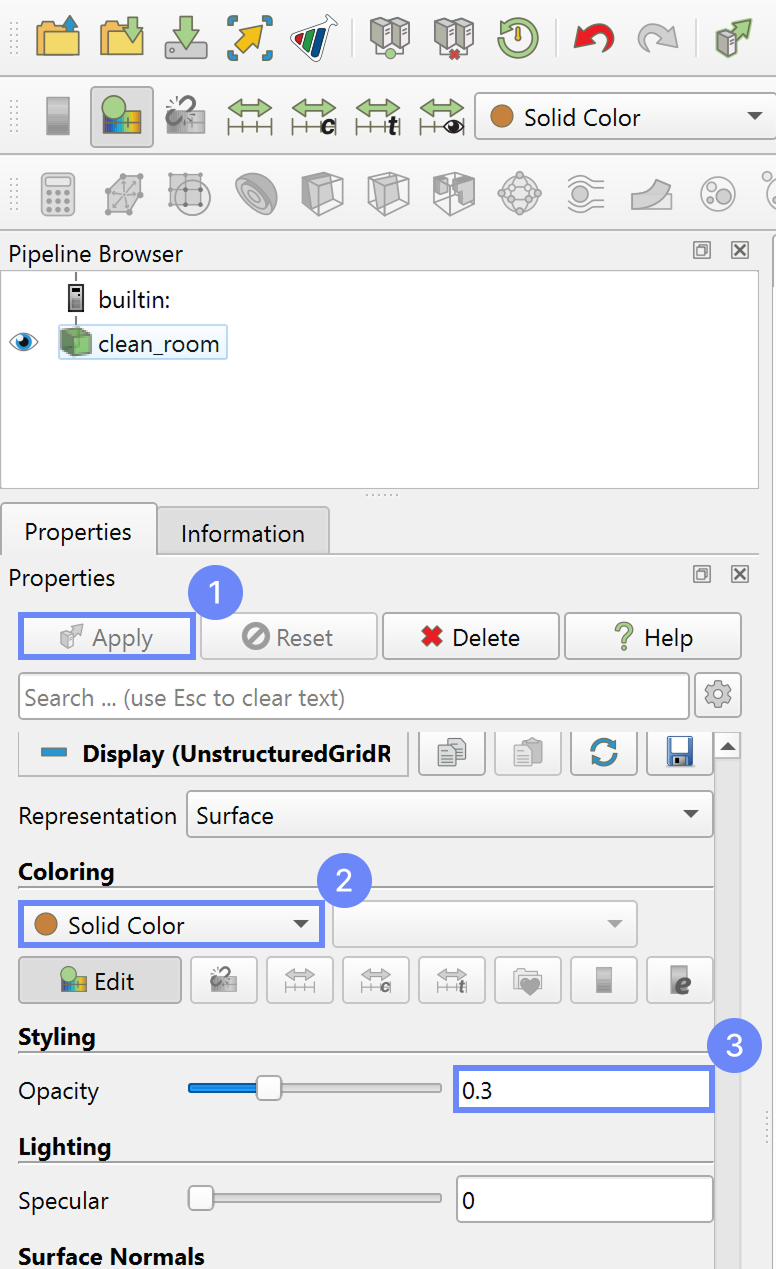This screenshot has height=1269, width=776.
Task: Click the Undo red arrow icon
Action: [x=593, y=38]
